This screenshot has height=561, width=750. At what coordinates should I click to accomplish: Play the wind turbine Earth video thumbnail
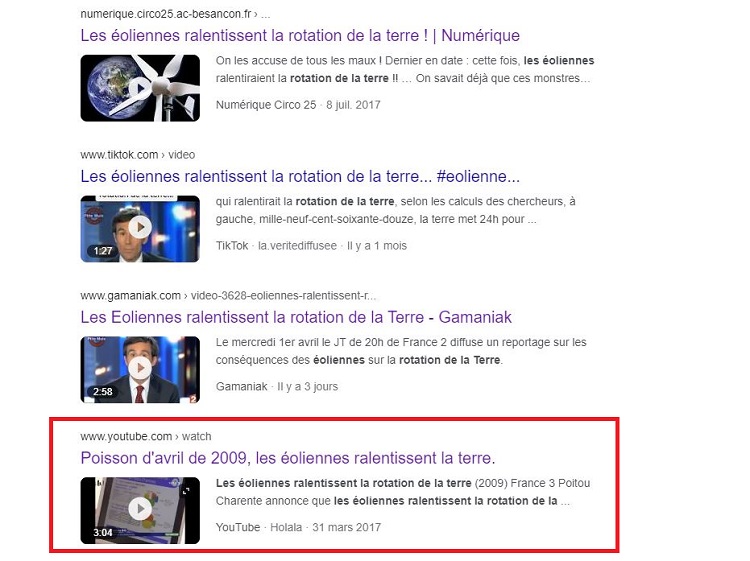pyautogui.click(x=140, y=88)
